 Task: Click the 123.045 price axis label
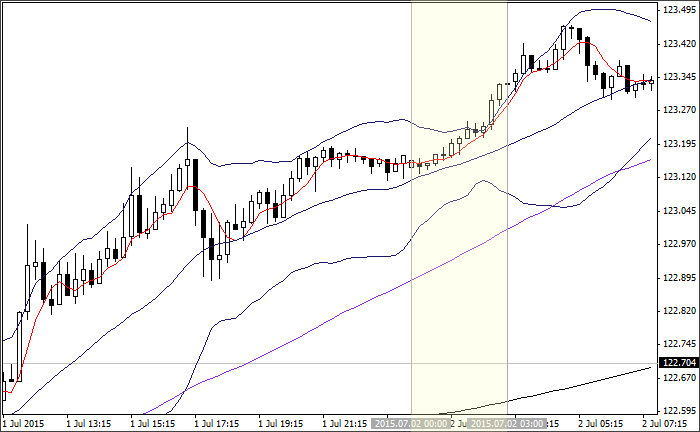pyautogui.click(x=679, y=211)
